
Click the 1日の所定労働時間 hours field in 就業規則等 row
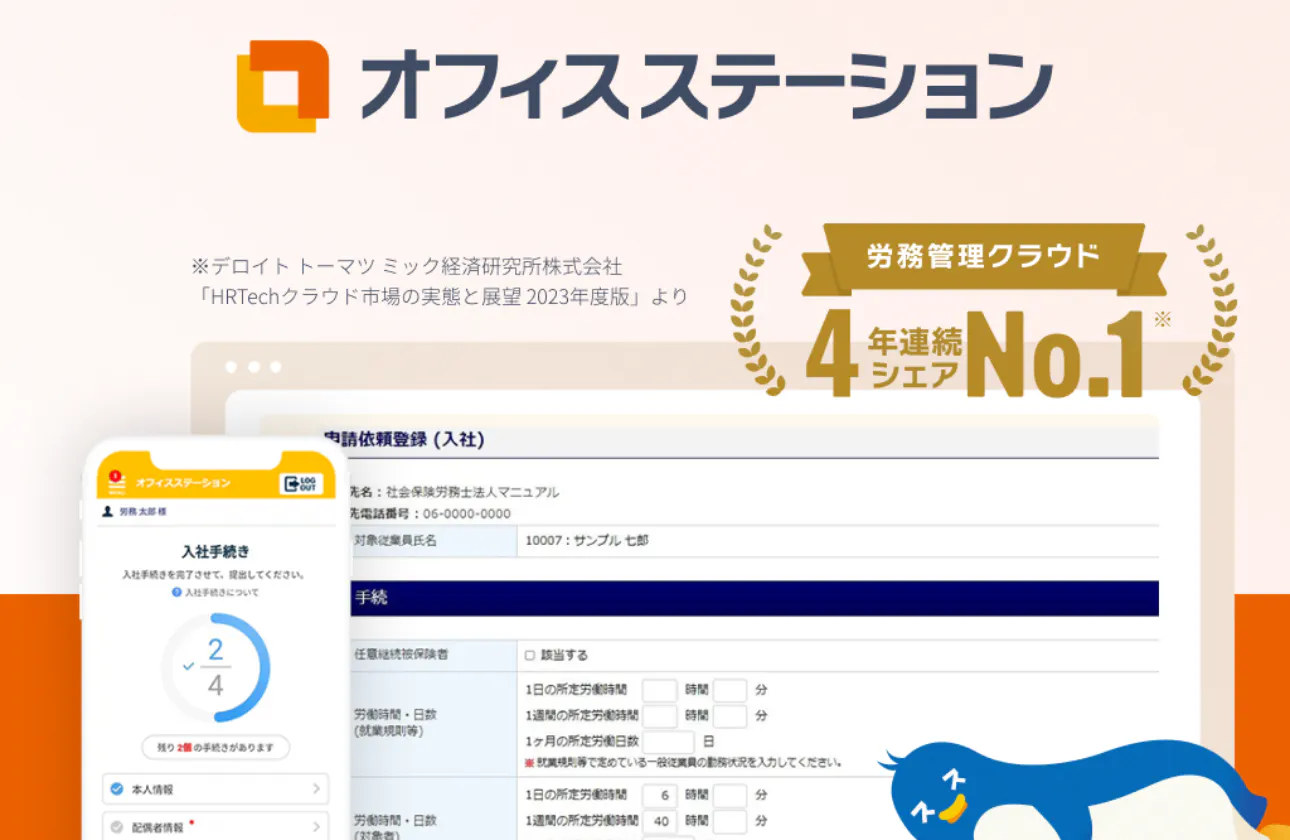coord(659,690)
